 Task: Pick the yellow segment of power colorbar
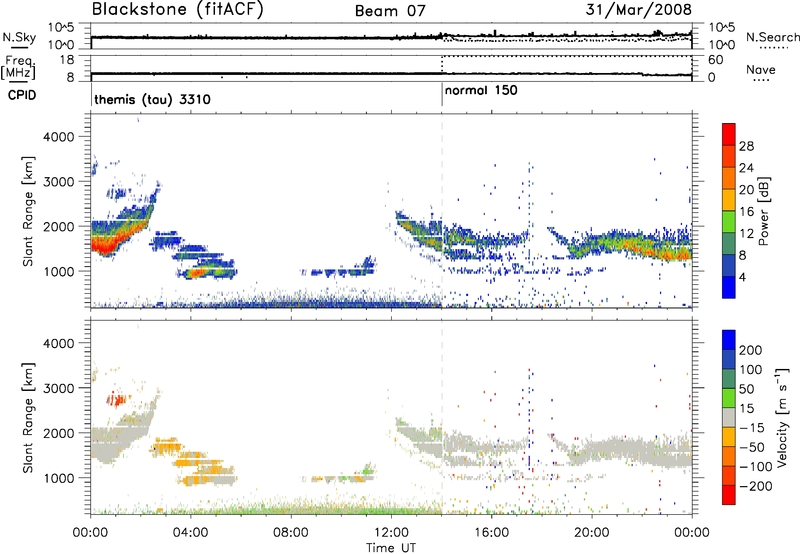coord(729,199)
